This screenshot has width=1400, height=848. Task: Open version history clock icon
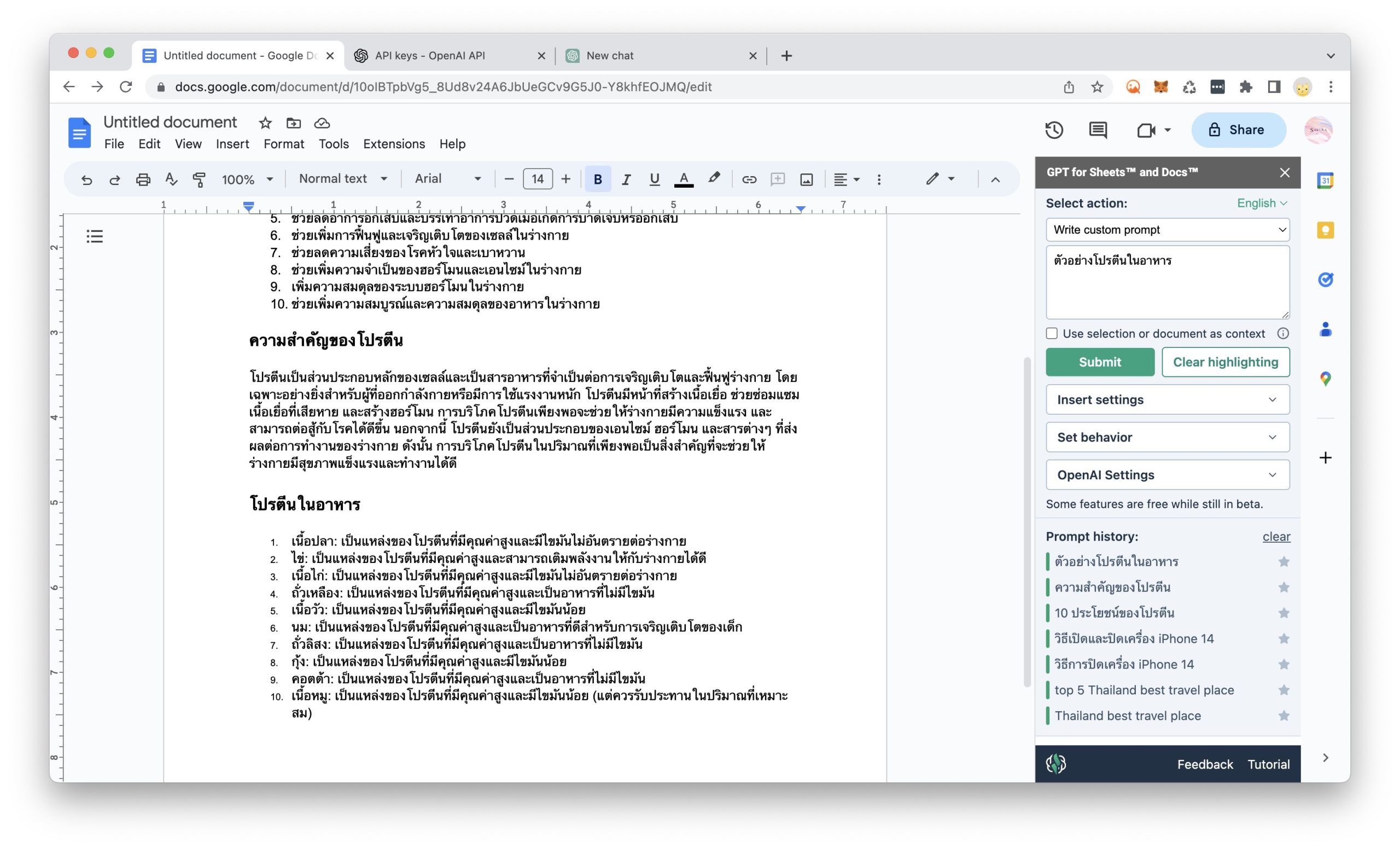[x=1054, y=130]
